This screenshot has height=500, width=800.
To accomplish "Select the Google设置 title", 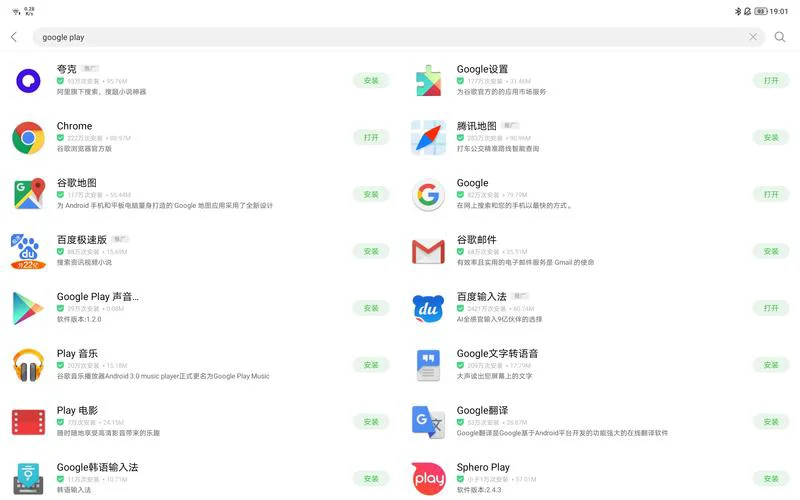I will [x=482, y=69].
